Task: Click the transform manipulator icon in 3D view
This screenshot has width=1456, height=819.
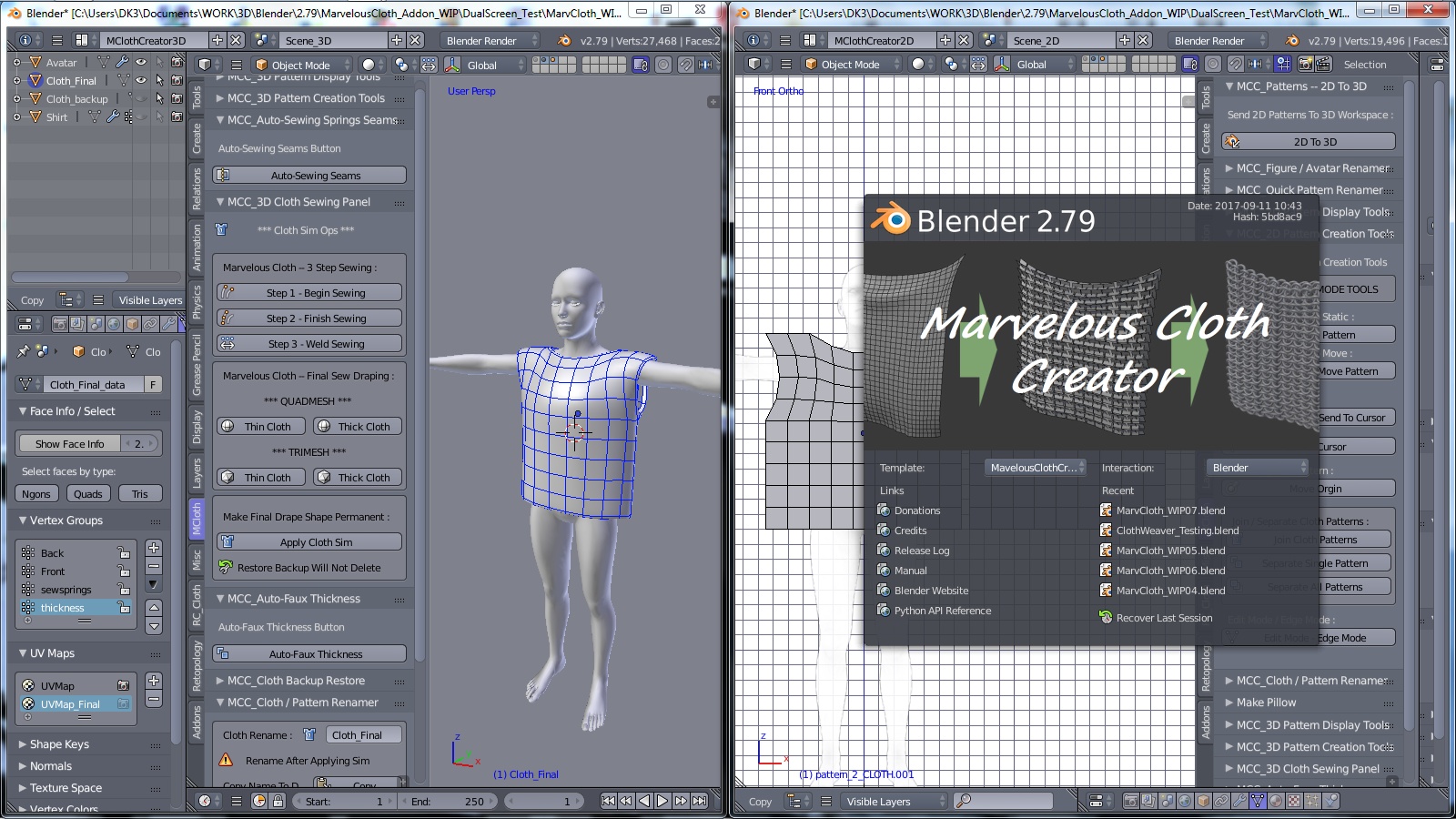Action: (452, 65)
